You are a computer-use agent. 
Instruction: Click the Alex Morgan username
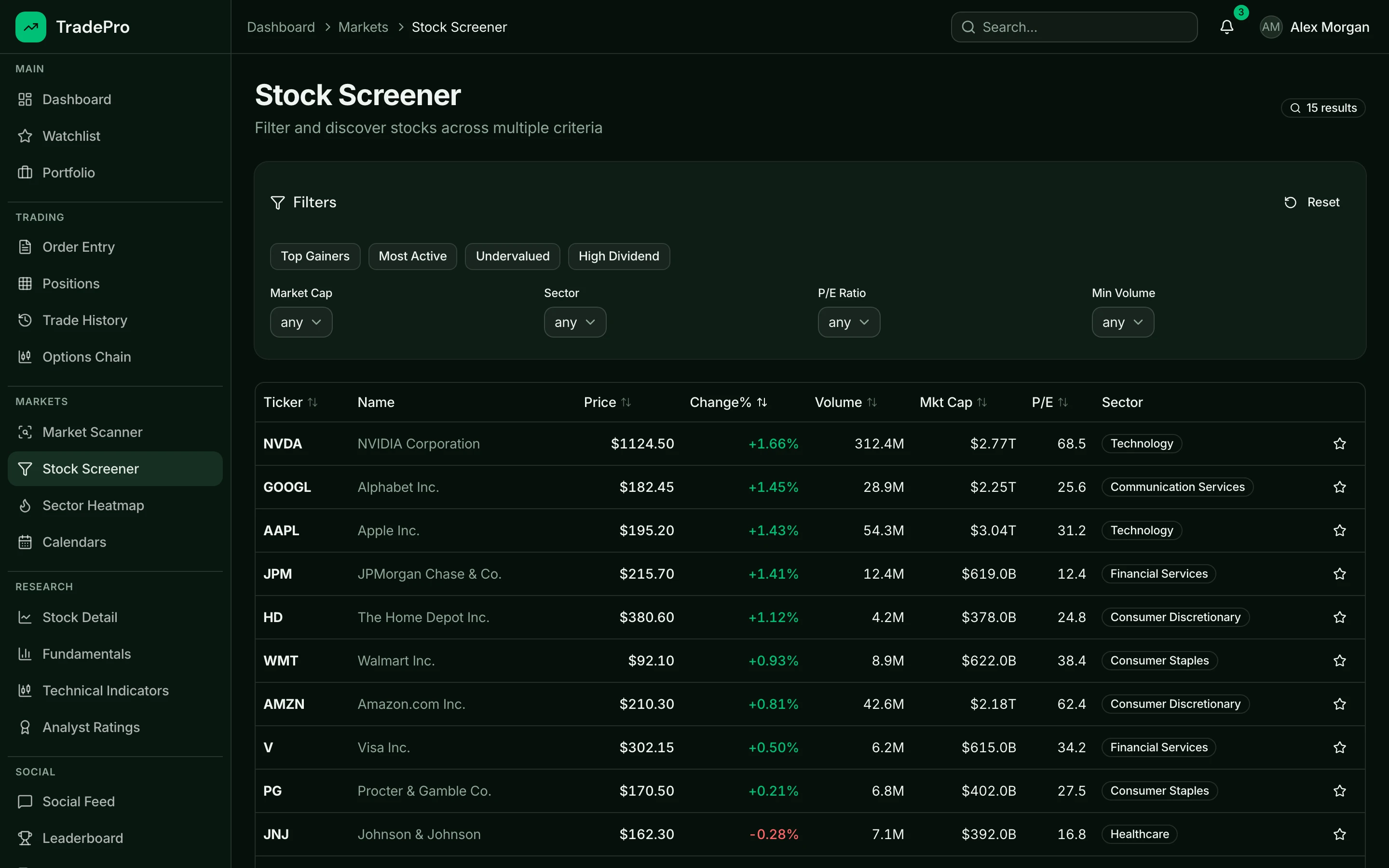pyautogui.click(x=1330, y=27)
